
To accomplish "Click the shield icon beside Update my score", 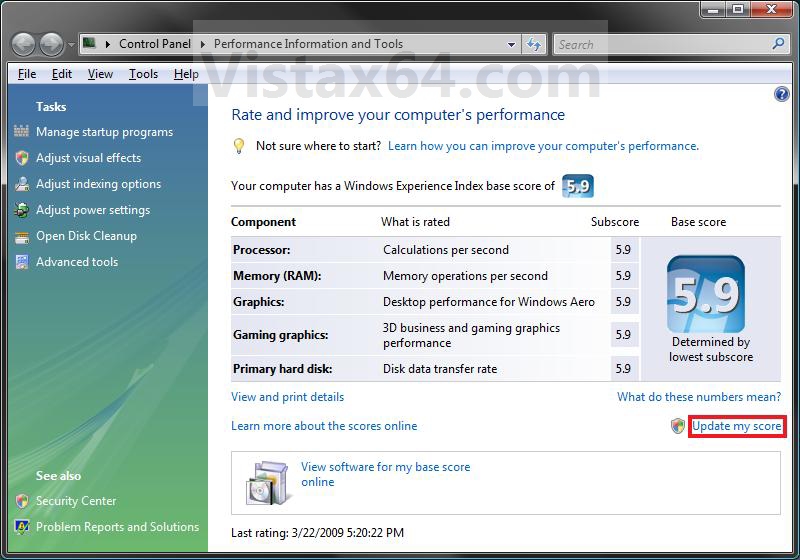I will tap(678, 426).
